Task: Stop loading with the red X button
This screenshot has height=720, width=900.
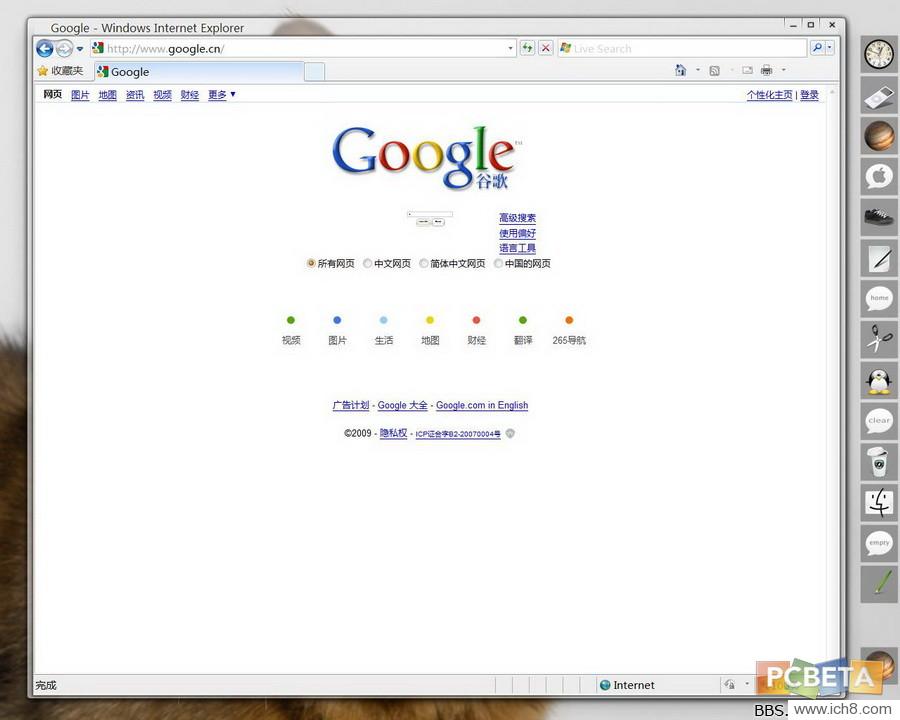Action: [x=546, y=48]
